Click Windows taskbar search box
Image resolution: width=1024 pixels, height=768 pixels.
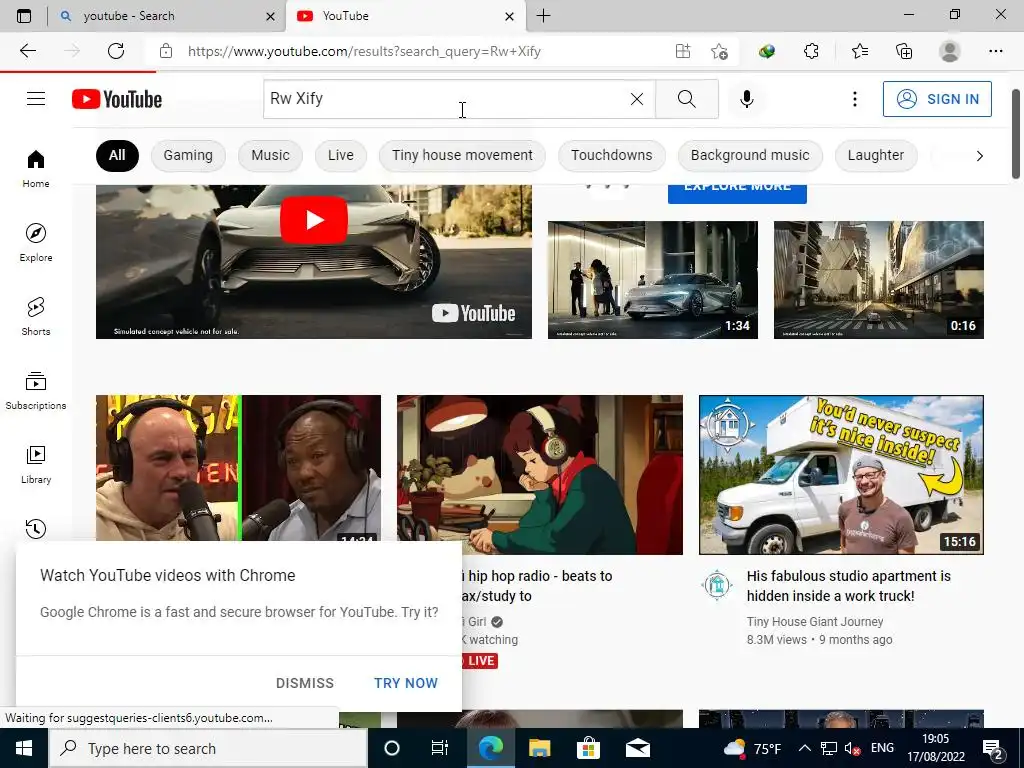(x=208, y=748)
